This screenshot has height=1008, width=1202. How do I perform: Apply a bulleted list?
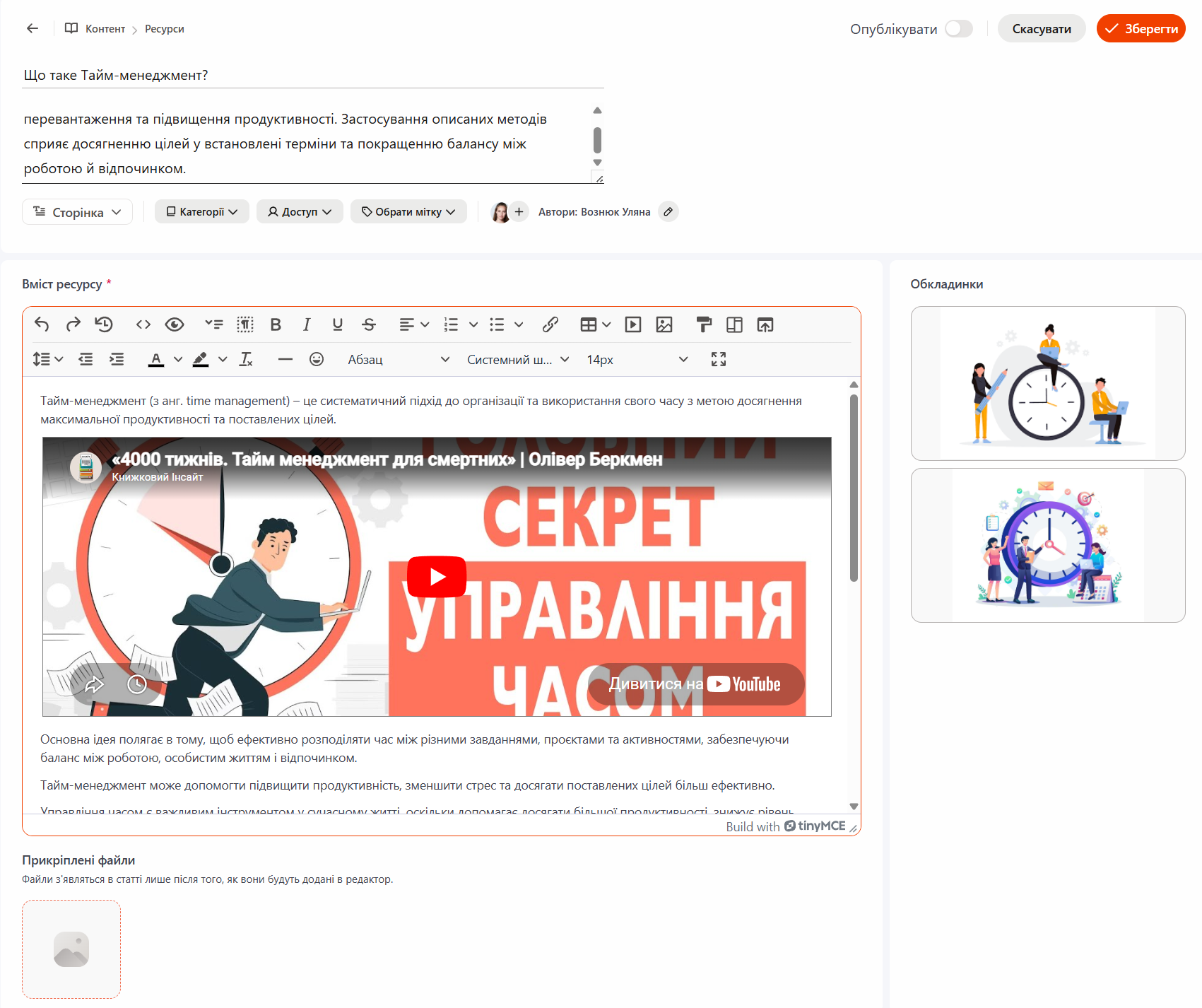coord(497,324)
